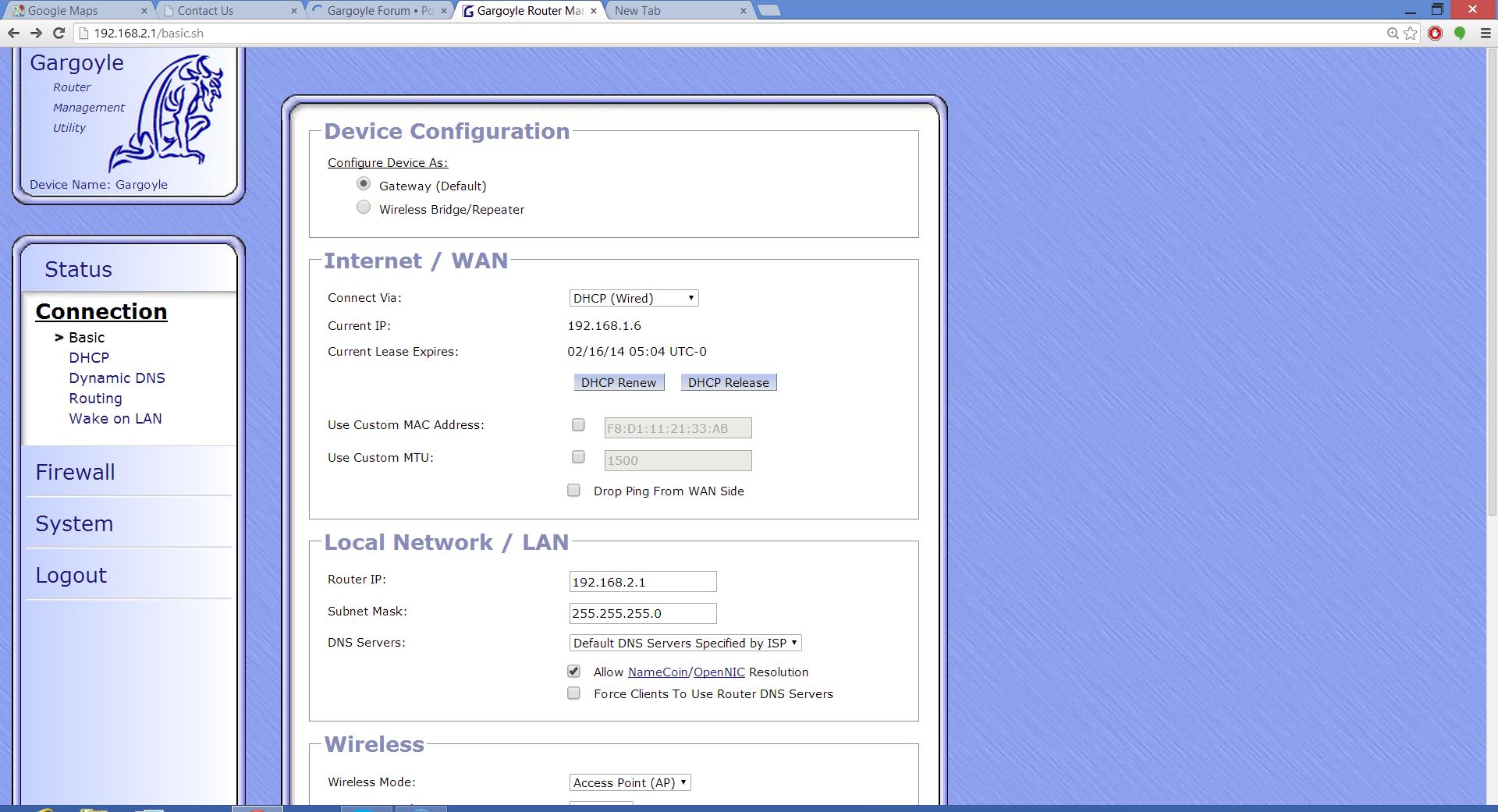
Task: Open a new browser tab button
Action: click(769, 10)
